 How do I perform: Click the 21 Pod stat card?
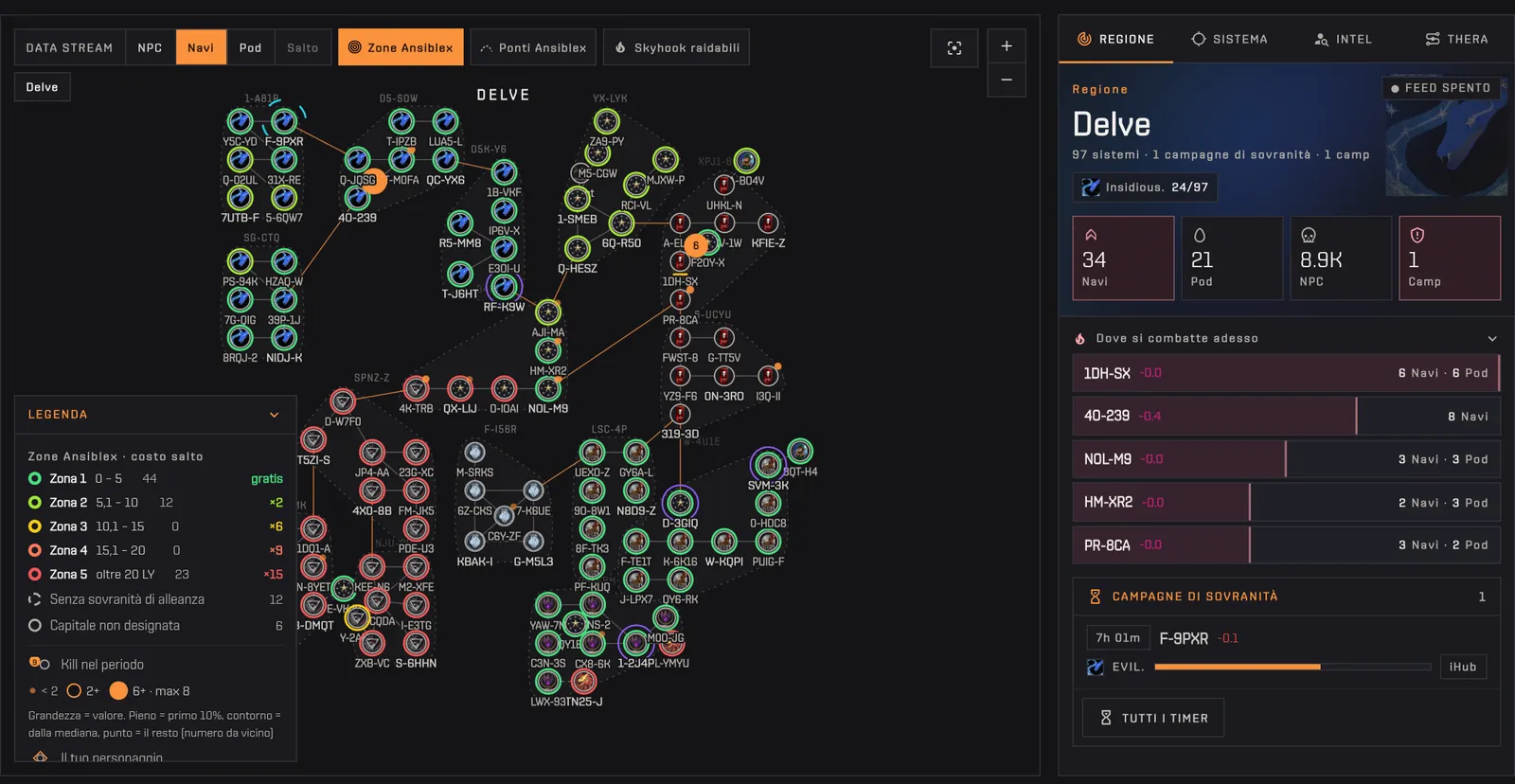point(1232,258)
